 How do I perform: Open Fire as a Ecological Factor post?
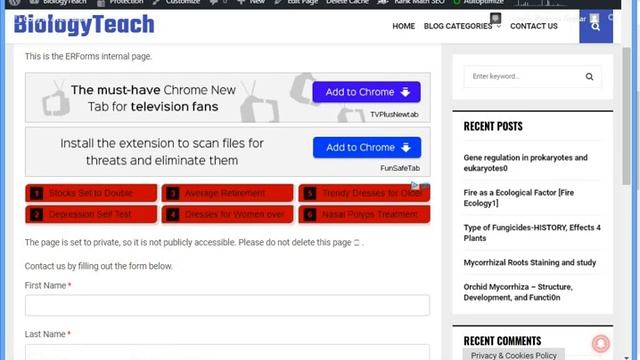coord(519,198)
